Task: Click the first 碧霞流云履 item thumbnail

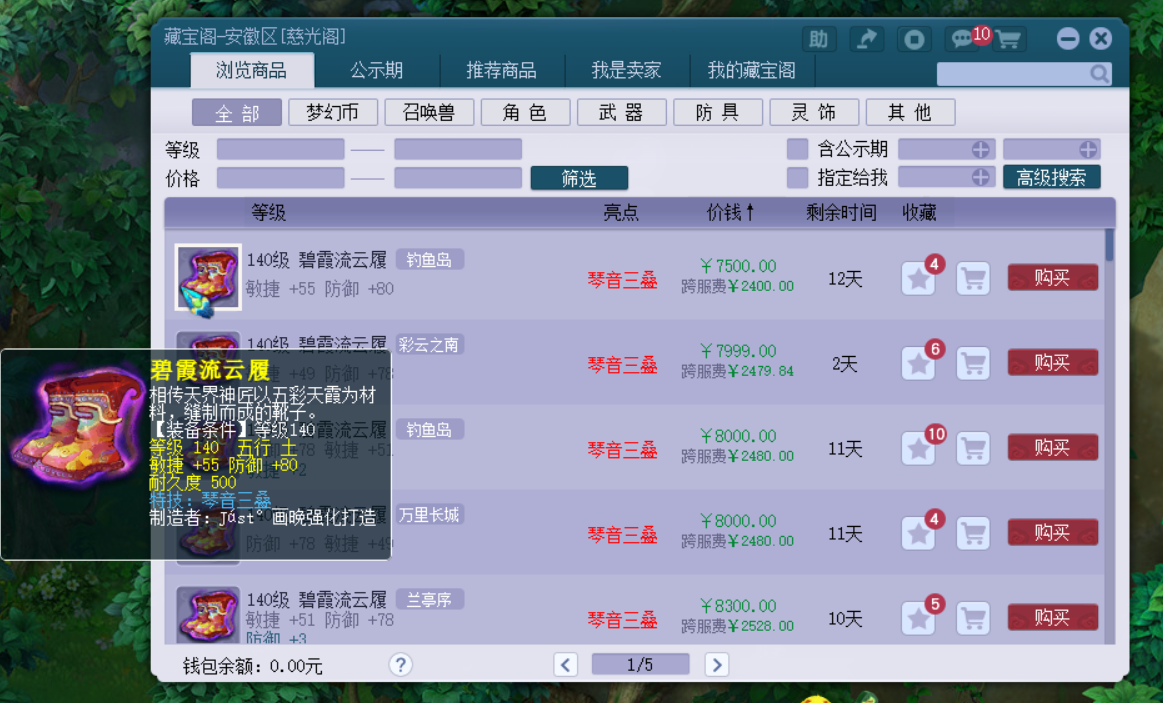Action: (x=208, y=277)
